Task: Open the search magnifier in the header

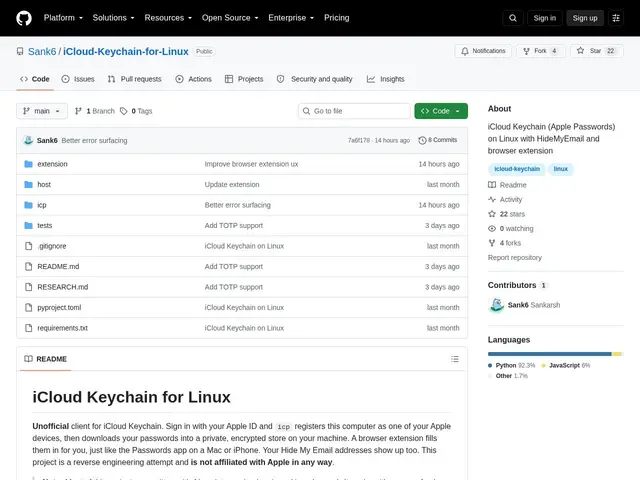Action: (x=513, y=18)
